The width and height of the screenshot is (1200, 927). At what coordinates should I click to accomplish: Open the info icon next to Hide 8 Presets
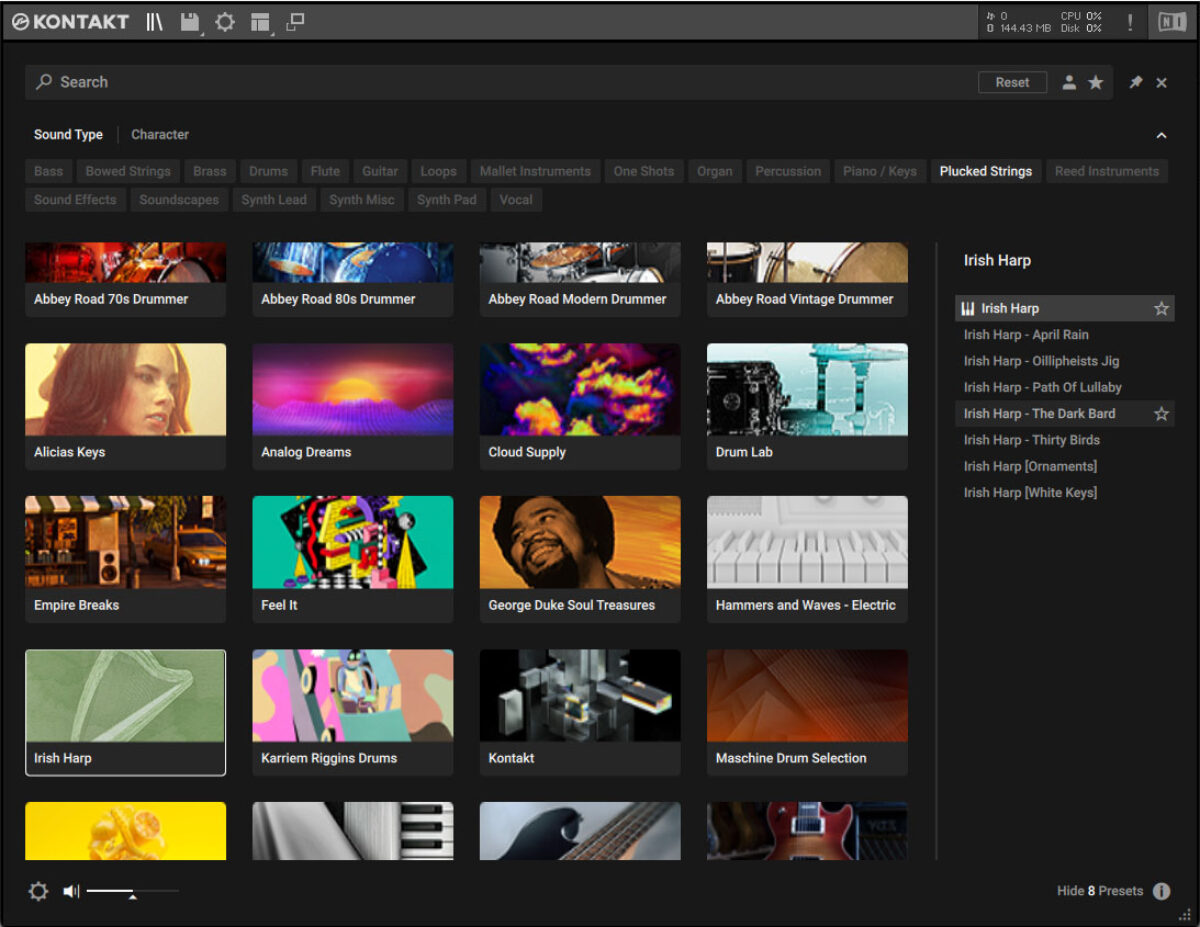(x=1161, y=891)
